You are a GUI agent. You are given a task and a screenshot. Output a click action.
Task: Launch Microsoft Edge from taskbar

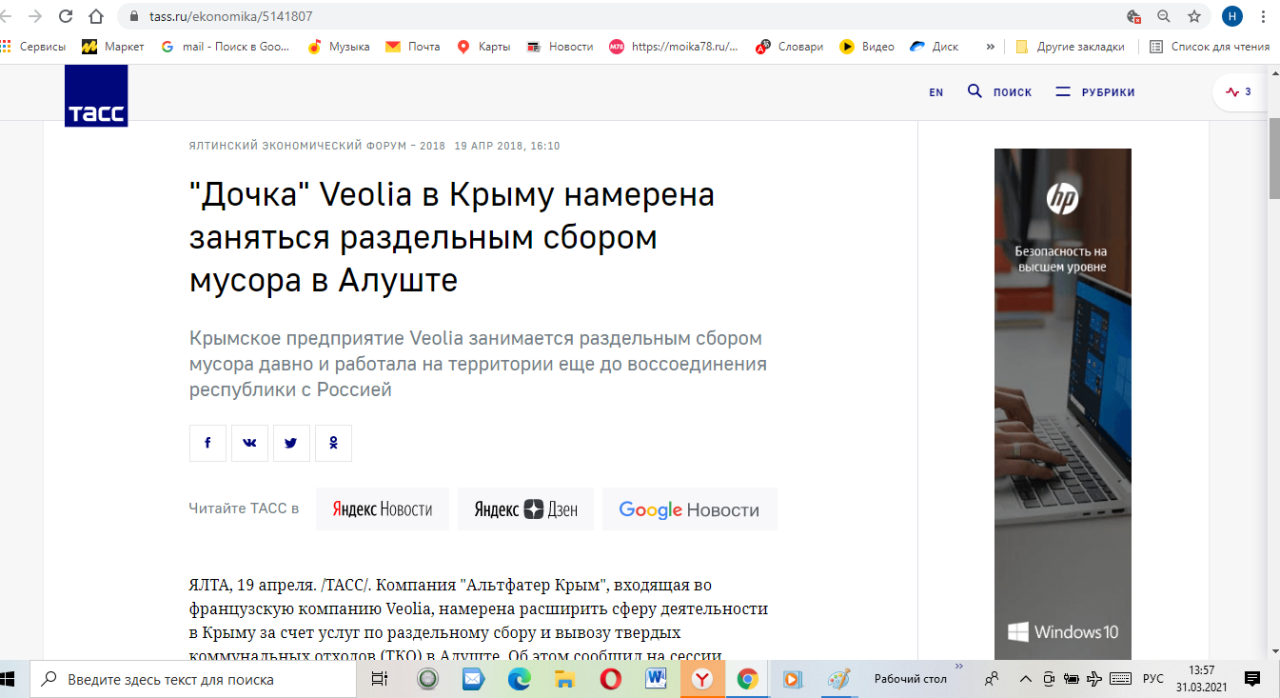pos(519,679)
